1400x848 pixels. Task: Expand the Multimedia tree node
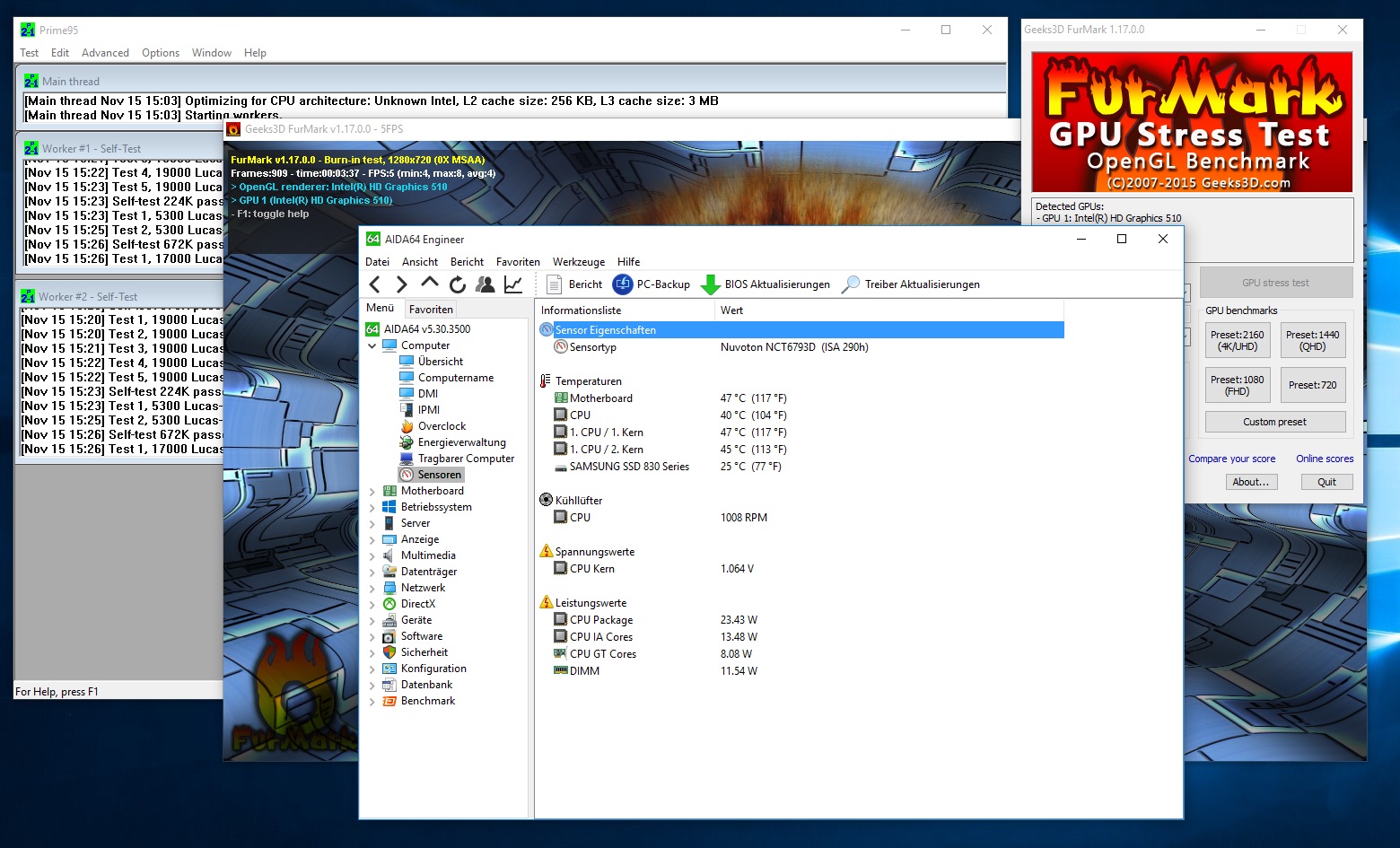coord(372,555)
